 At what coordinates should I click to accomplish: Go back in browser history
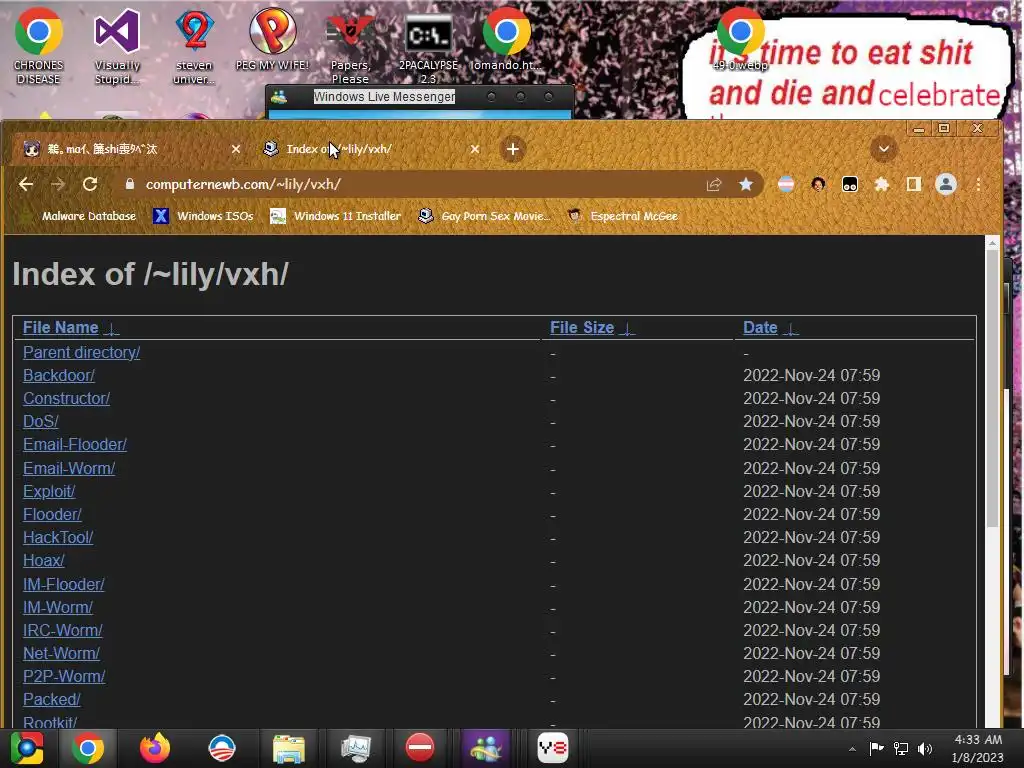pyautogui.click(x=25, y=185)
